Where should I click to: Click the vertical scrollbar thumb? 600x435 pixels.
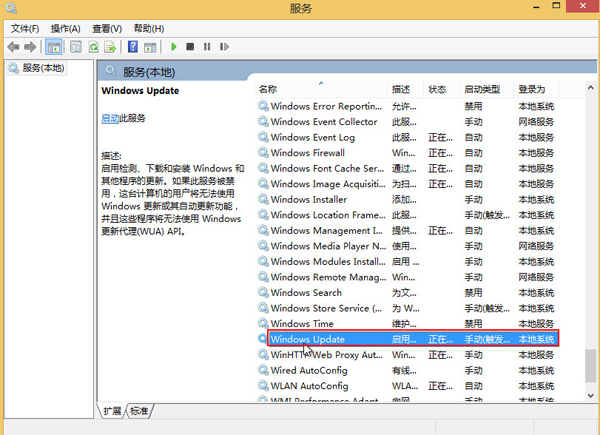point(590,365)
